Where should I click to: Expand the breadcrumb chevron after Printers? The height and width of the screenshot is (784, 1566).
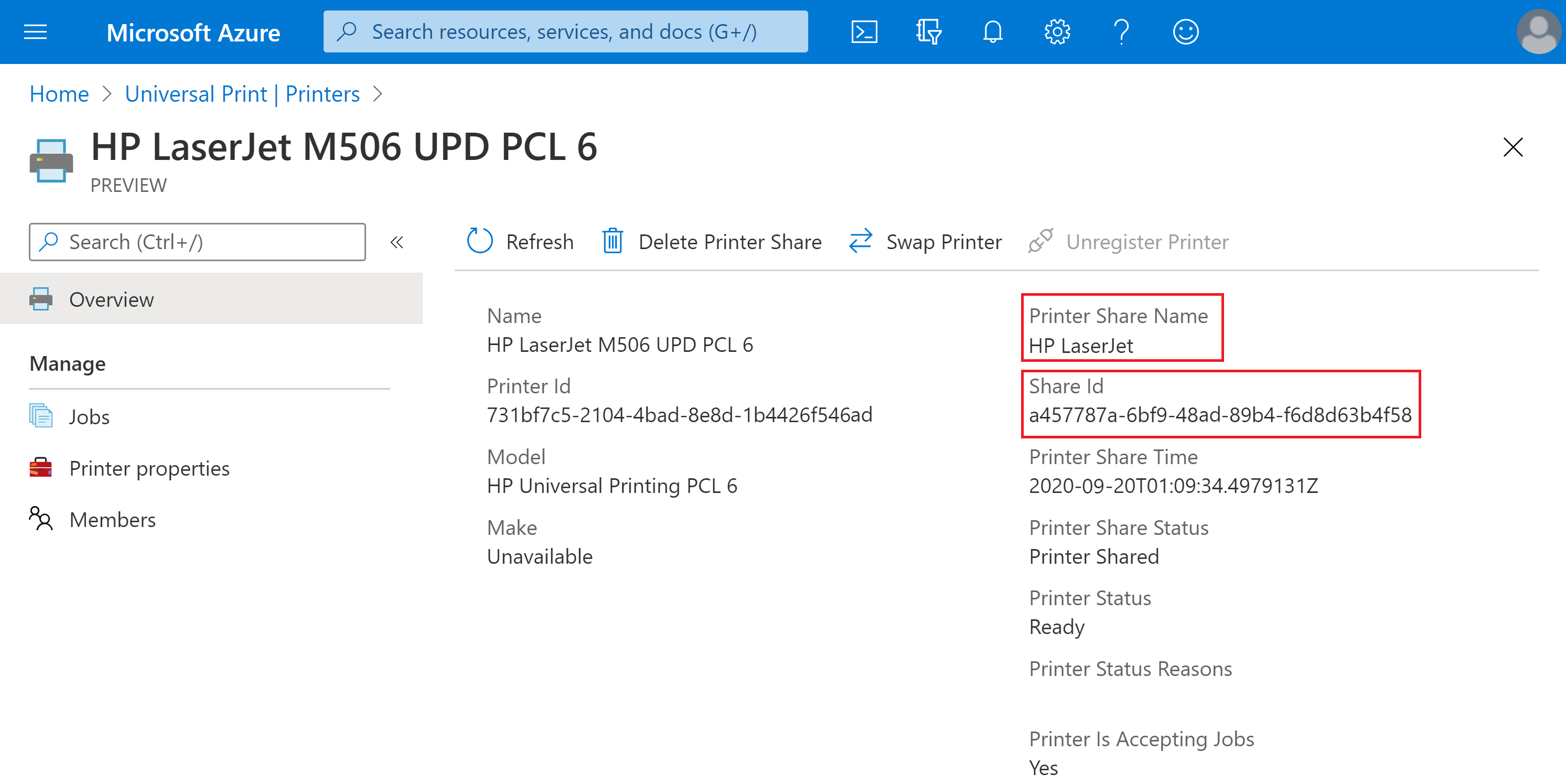coord(378,93)
